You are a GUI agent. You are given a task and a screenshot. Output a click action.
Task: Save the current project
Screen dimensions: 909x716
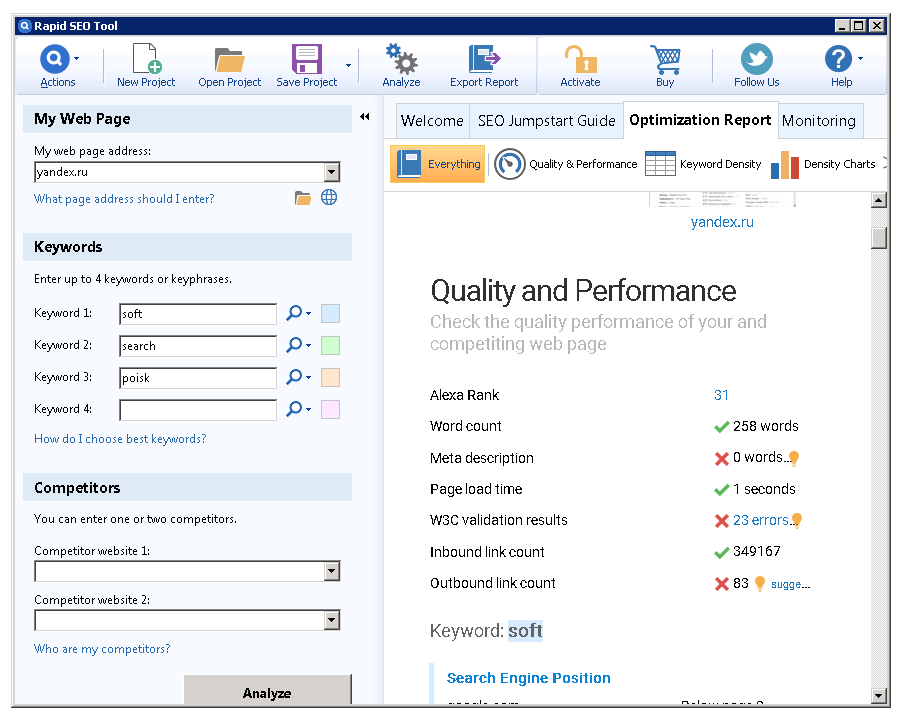pos(305,57)
